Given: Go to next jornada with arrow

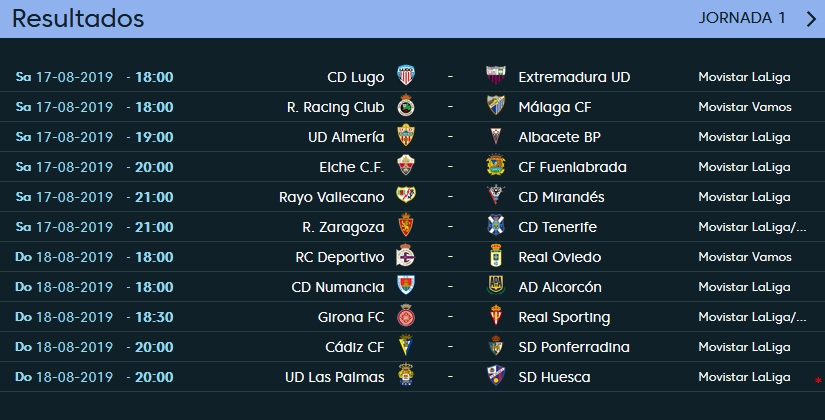Looking at the screenshot, I should tap(811, 19).
